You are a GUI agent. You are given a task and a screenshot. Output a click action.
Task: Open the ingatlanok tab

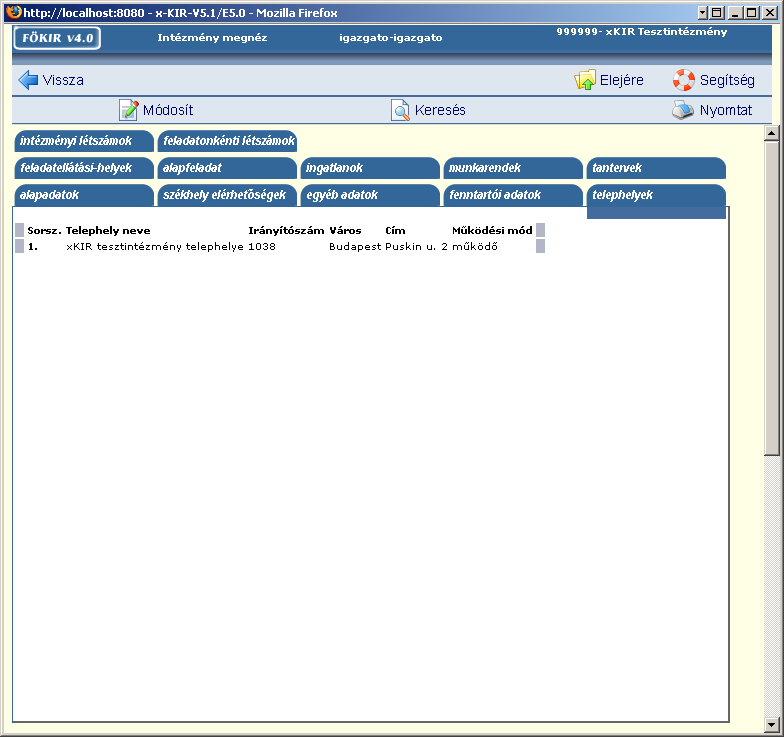(x=370, y=168)
